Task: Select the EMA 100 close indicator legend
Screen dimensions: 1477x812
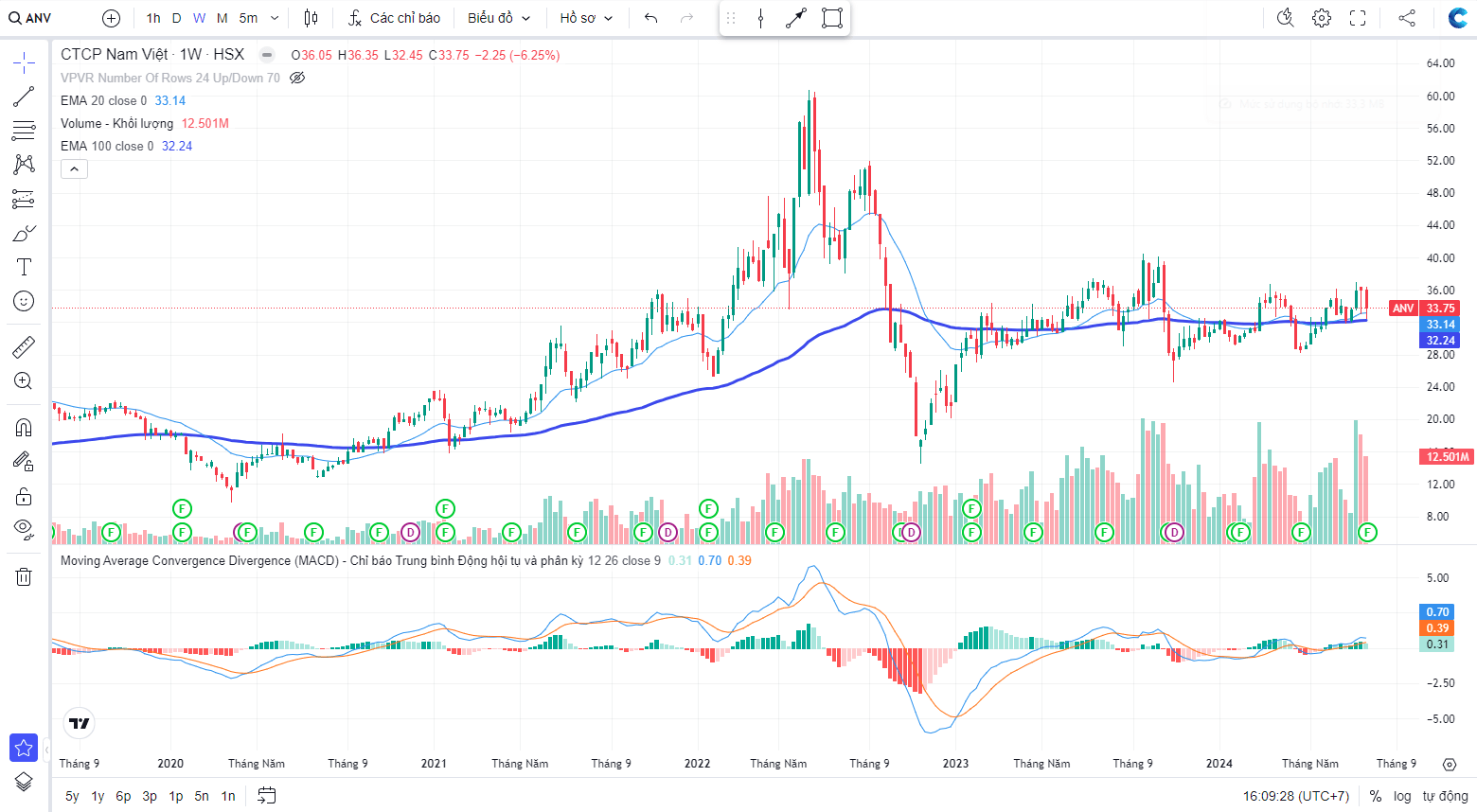Action: point(107,146)
